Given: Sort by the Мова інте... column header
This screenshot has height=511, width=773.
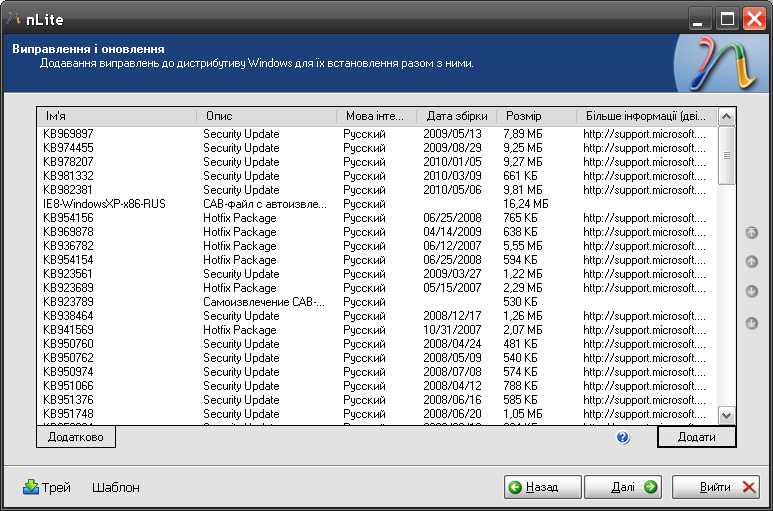Looking at the screenshot, I should point(377,116).
